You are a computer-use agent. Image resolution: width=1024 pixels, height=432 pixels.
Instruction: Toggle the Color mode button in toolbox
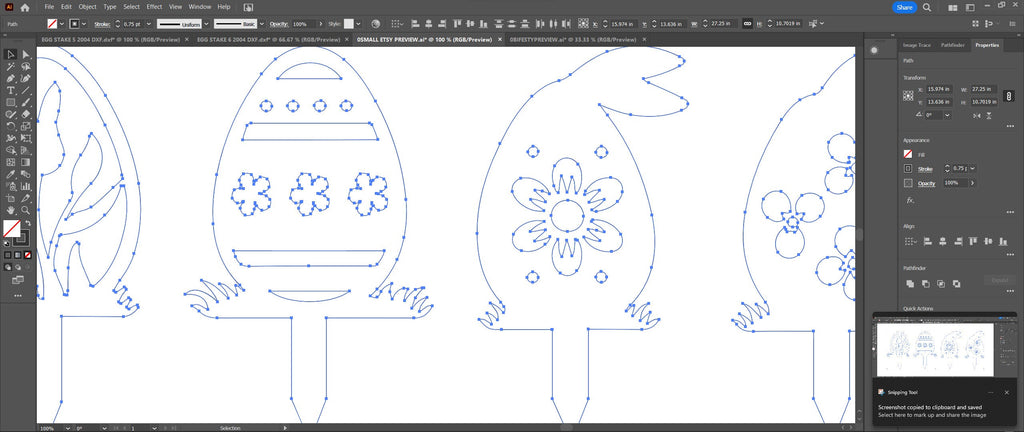[x=8, y=255]
